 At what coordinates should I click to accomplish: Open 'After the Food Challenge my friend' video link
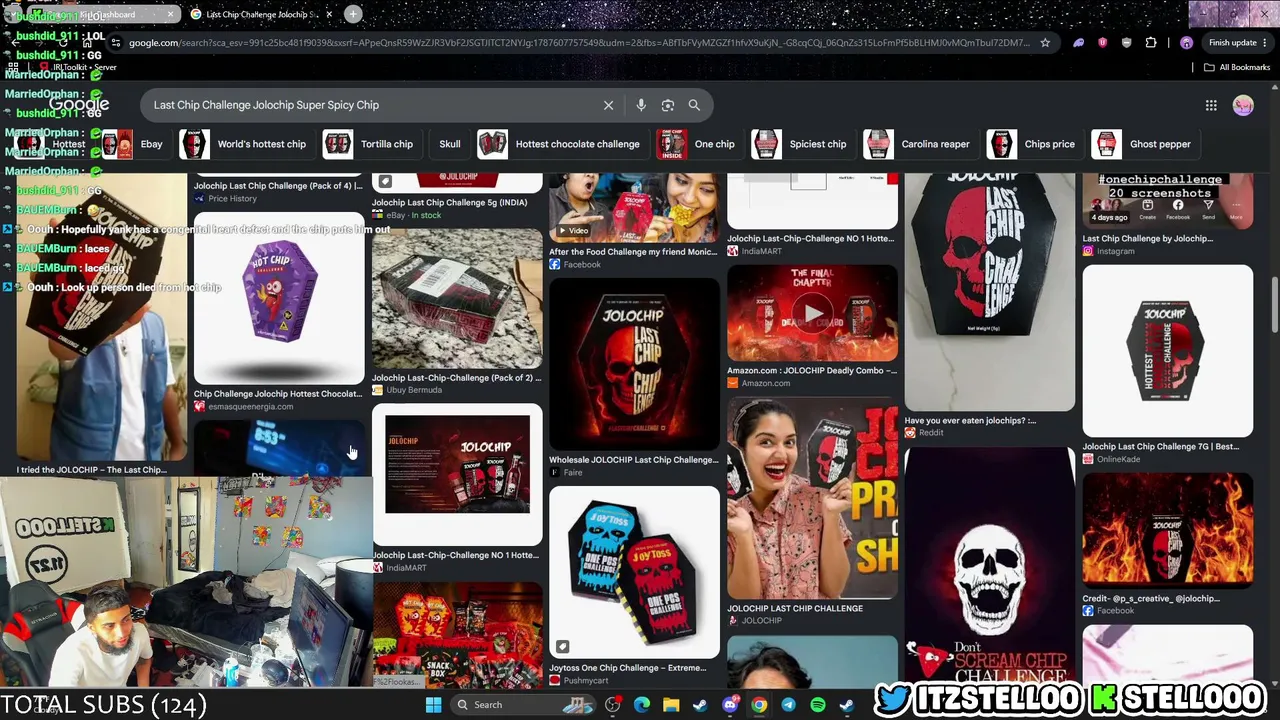coord(633,252)
